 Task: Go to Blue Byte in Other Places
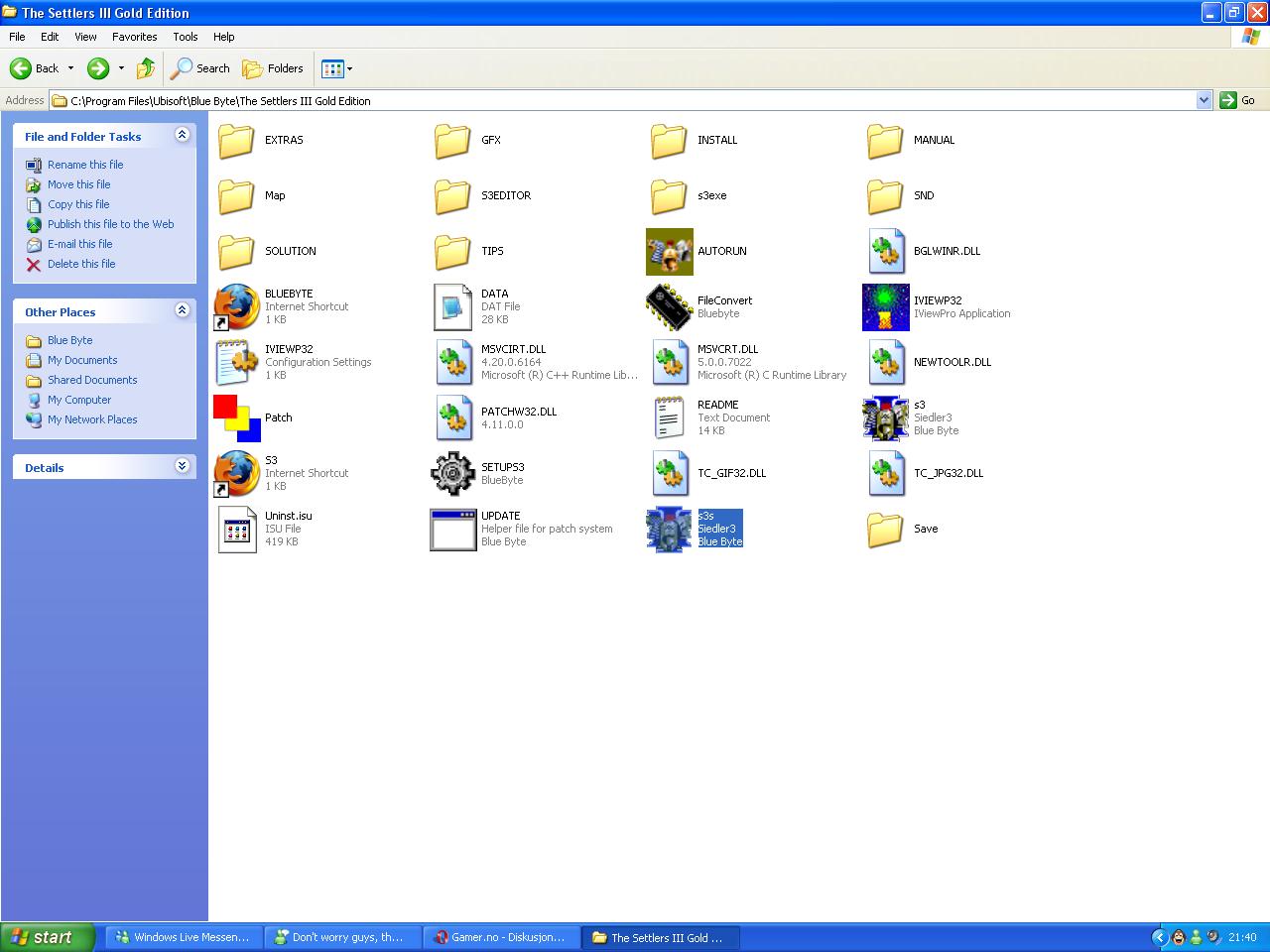point(70,340)
